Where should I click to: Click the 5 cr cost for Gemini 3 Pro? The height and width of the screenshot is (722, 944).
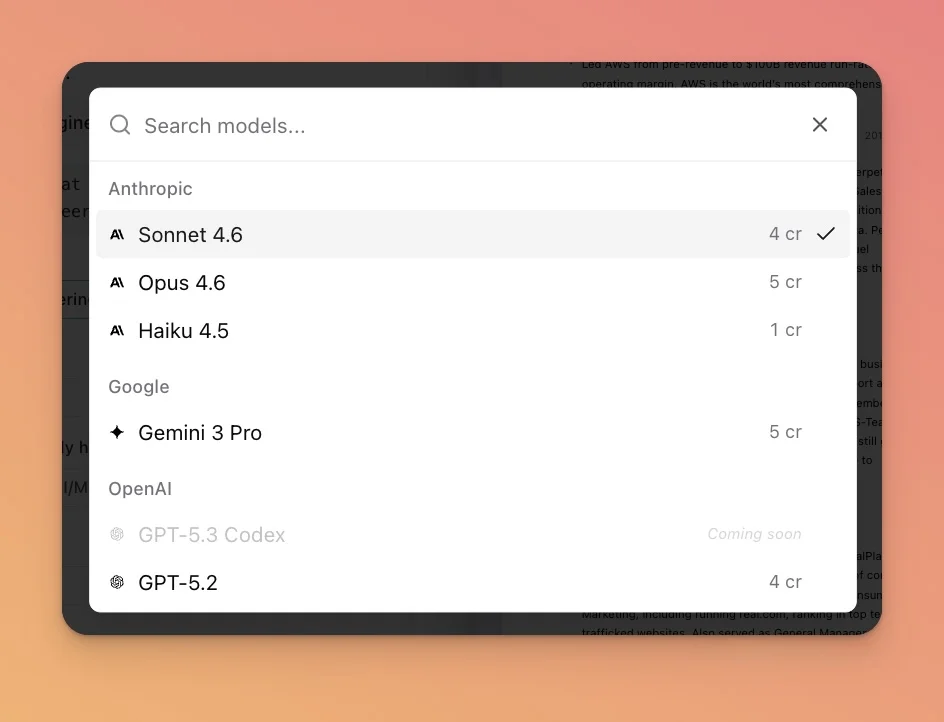785,432
